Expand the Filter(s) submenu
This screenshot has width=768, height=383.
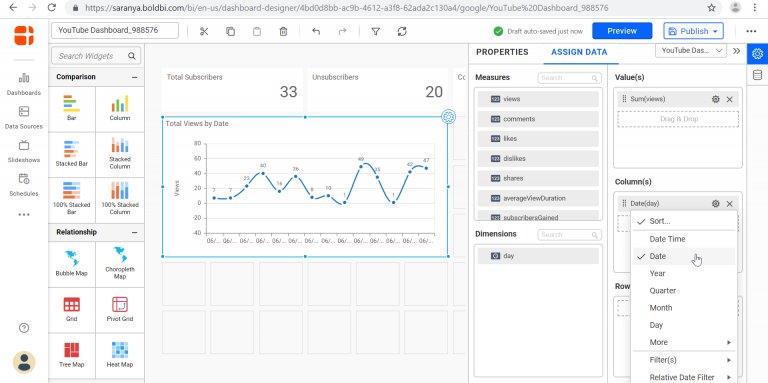(x=685, y=360)
